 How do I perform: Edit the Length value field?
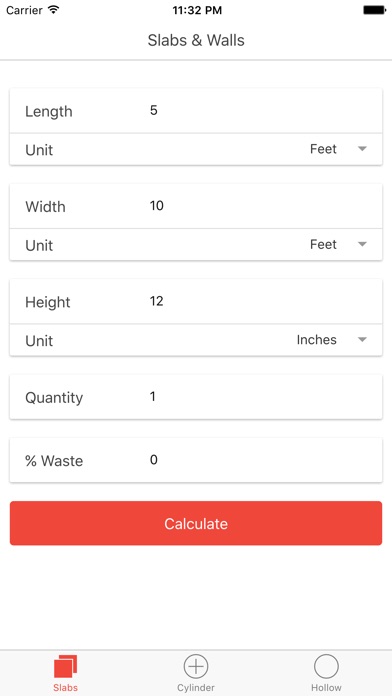(x=262, y=111)
